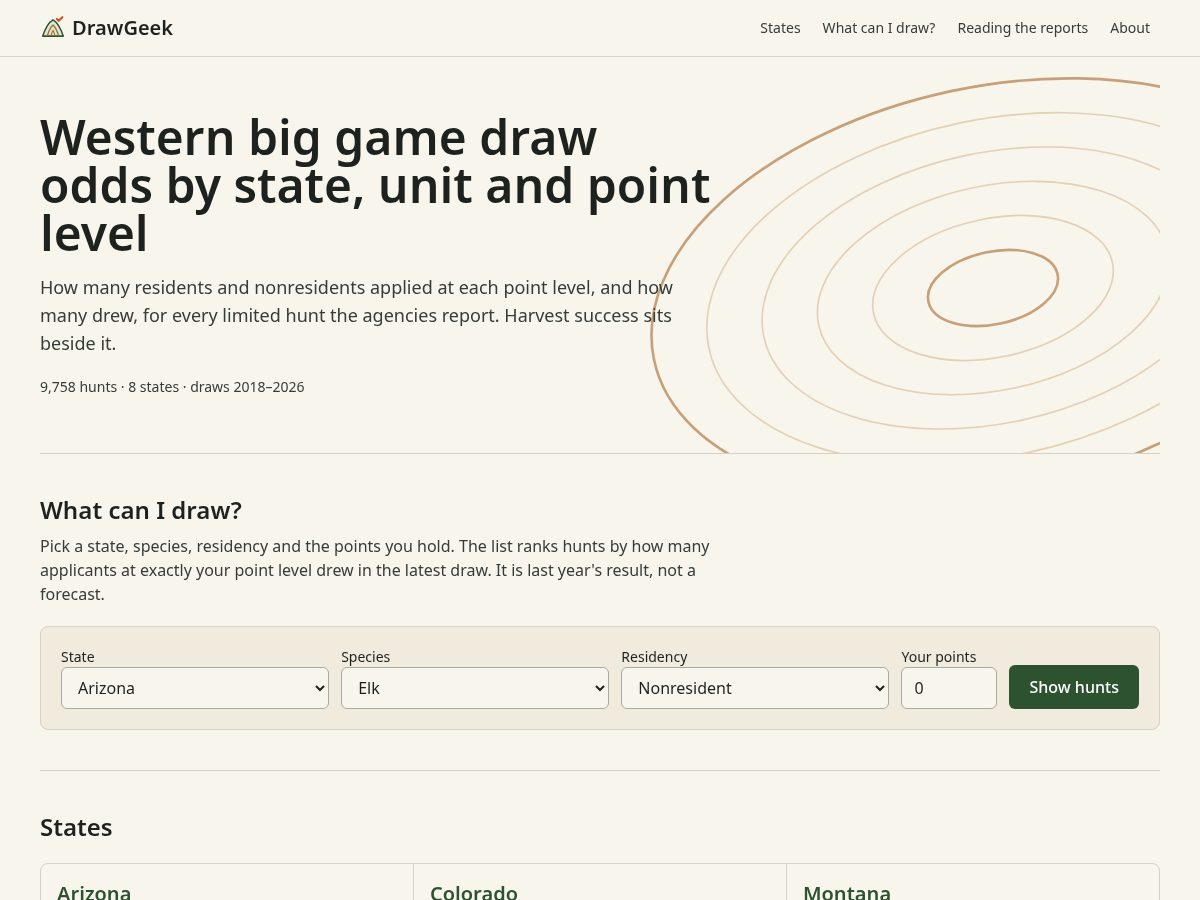Click the 'Western big game draw odds' headline
Image resolution: width=1200 pixels, height=900 pixels.
(375, 186)
